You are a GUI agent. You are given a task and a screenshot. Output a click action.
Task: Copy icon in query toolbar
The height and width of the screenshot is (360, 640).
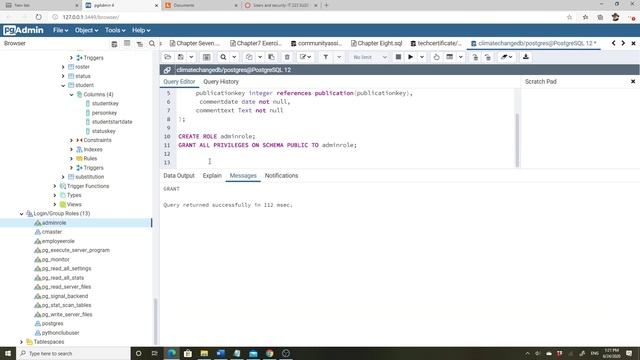[x=249, y=57]
